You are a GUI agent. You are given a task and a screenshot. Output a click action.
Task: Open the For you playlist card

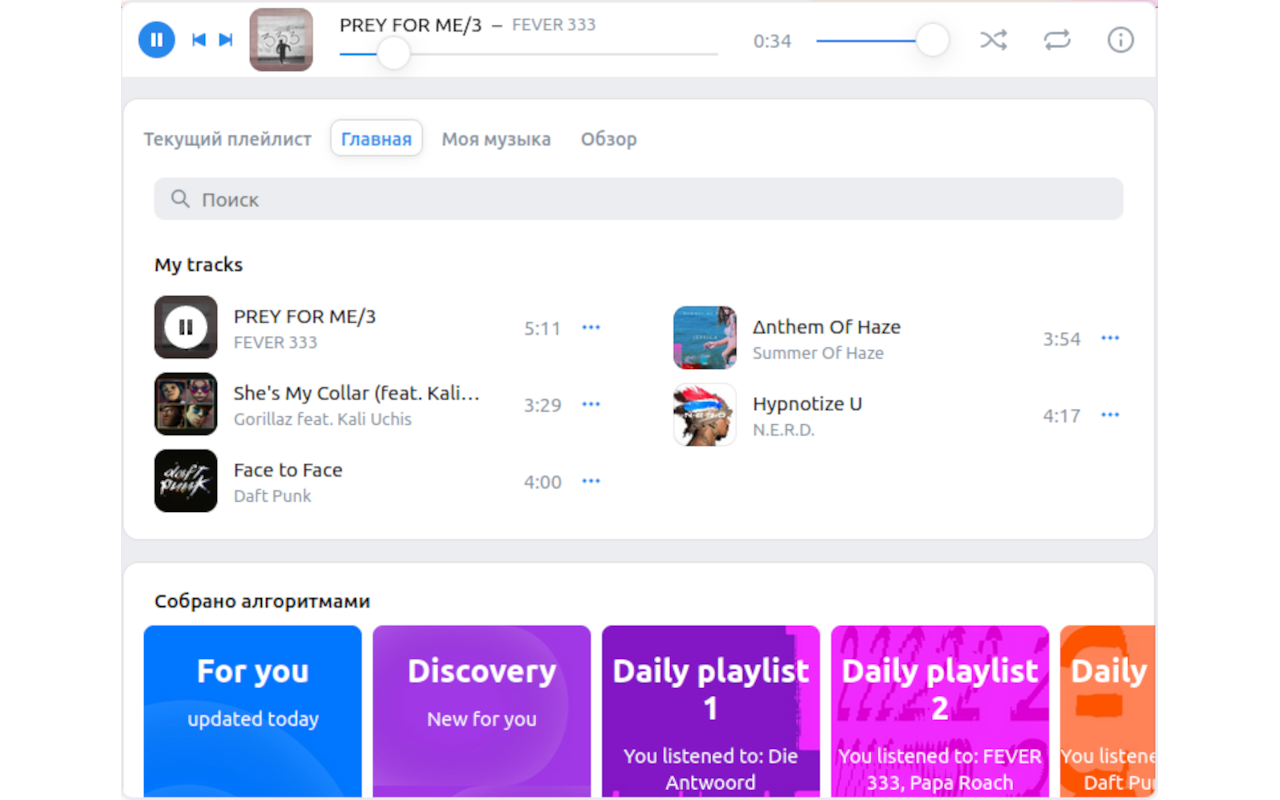click(253, 712)
